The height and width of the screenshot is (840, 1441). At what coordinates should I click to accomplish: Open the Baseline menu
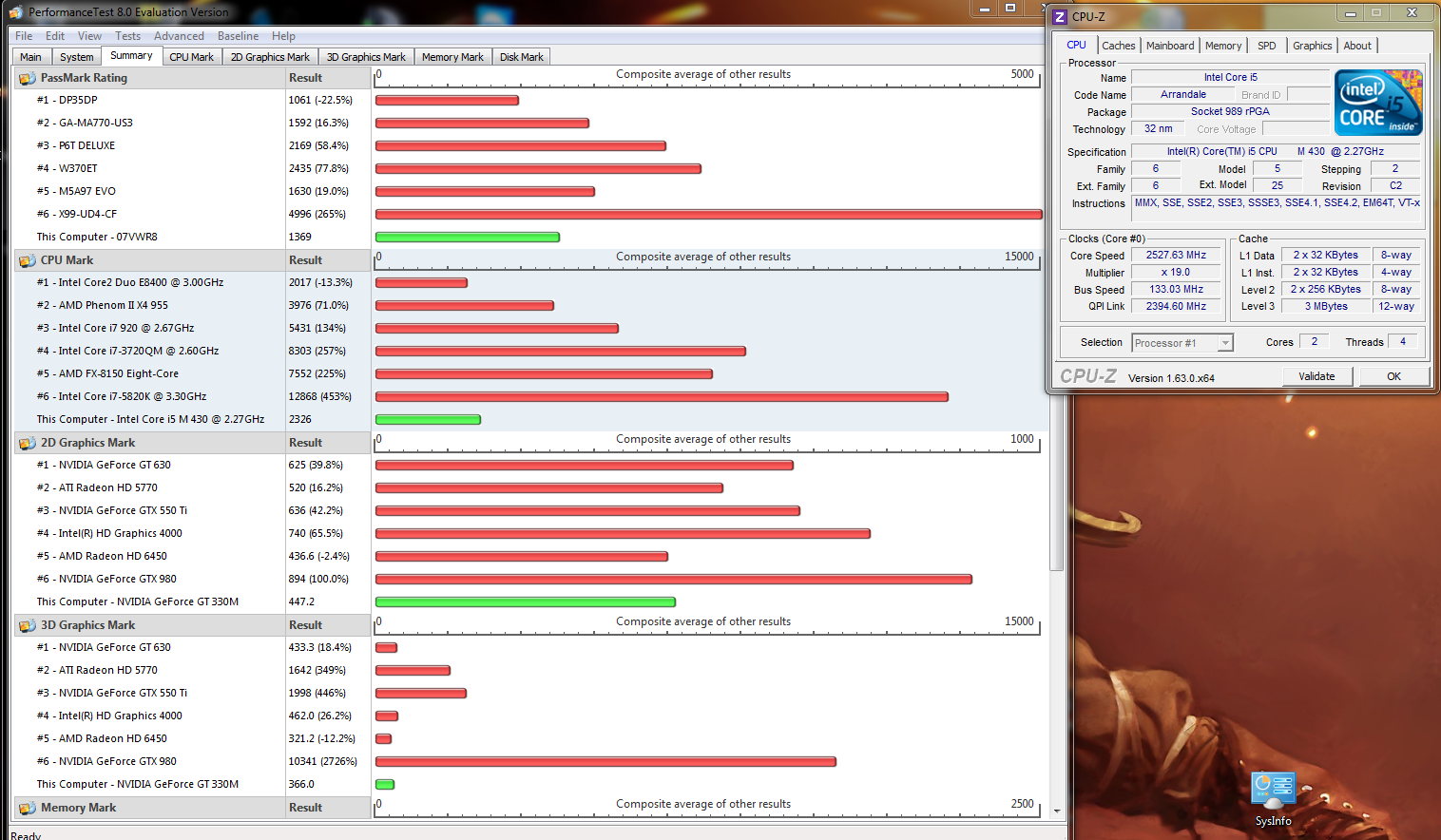pos(238,36)
